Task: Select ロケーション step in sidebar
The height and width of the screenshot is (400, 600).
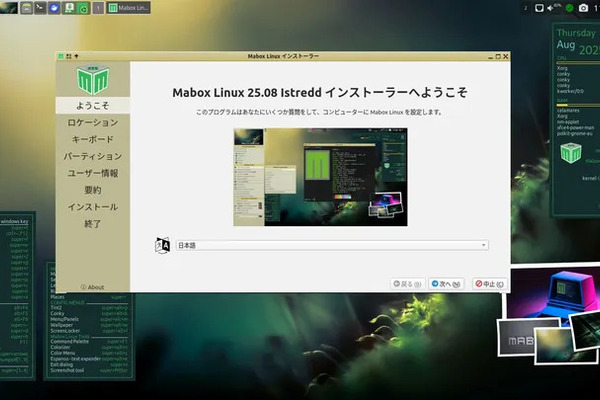Action: coord(92,122)
